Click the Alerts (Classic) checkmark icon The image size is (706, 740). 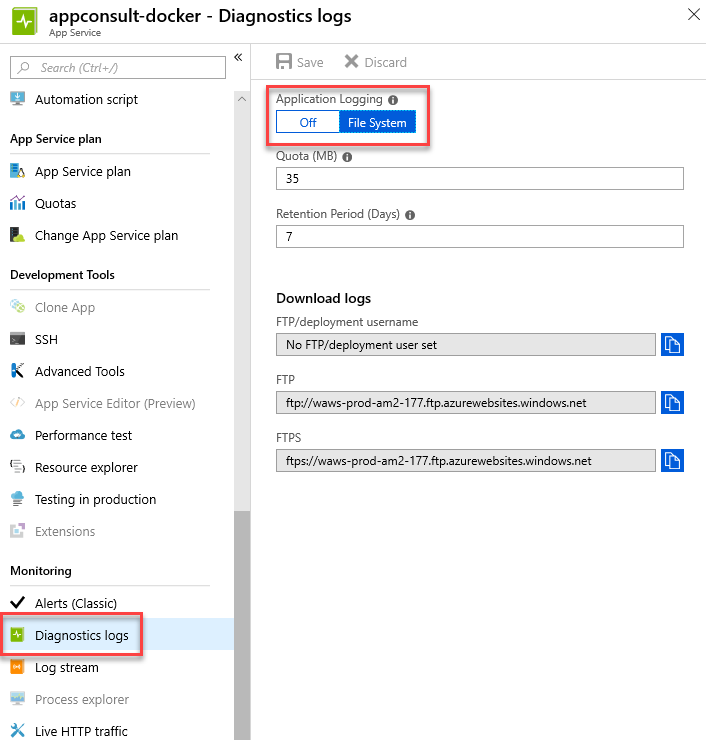[x=17, y=603]
